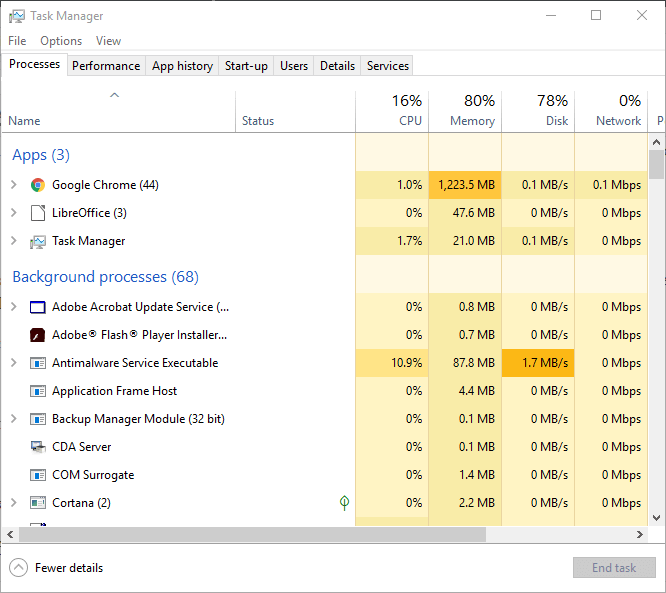Click the horizontal scrollbar right arrow
This screenshot has height=593, width=666.
[640, 535]
